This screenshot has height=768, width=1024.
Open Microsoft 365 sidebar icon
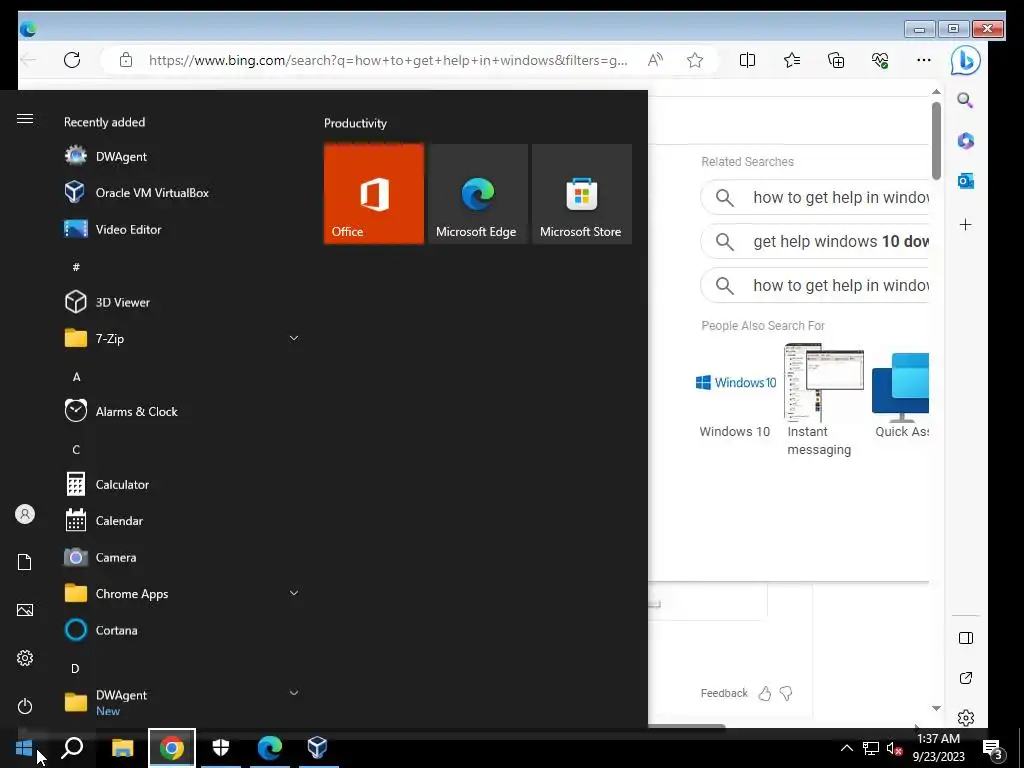[x=965, y=140]
